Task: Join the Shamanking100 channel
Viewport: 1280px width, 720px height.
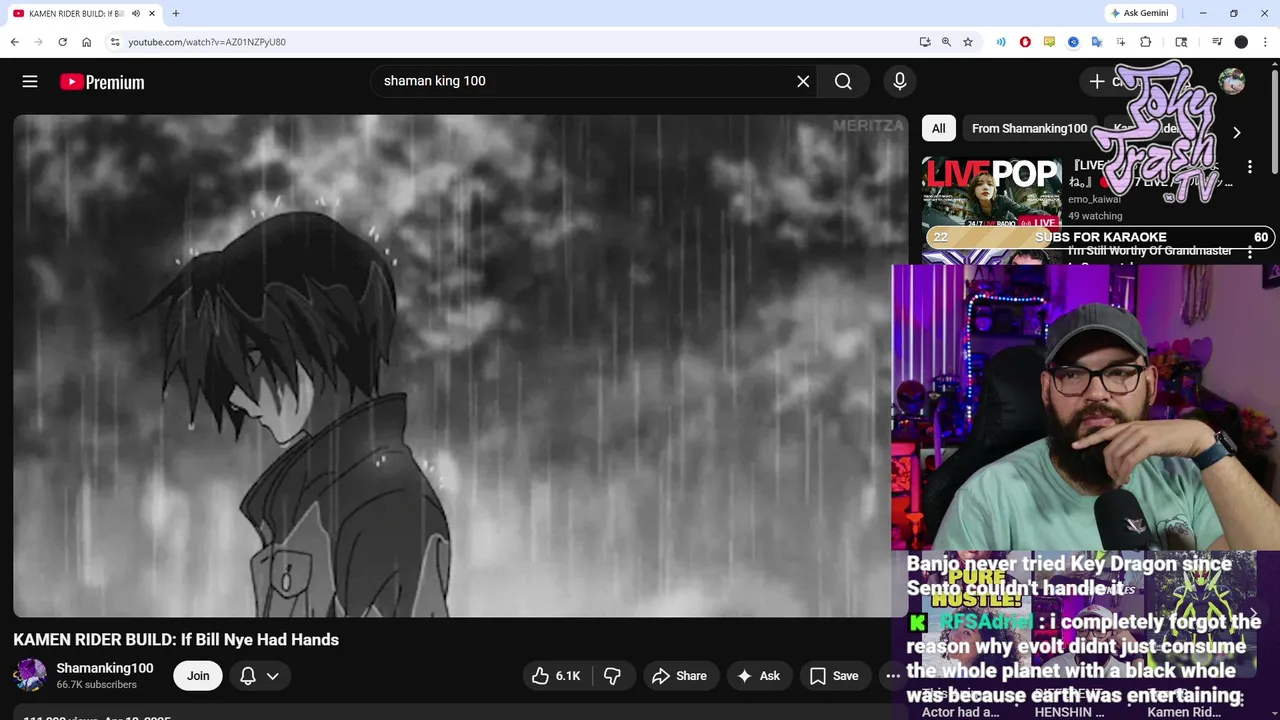Action: (x=198, y=676)
